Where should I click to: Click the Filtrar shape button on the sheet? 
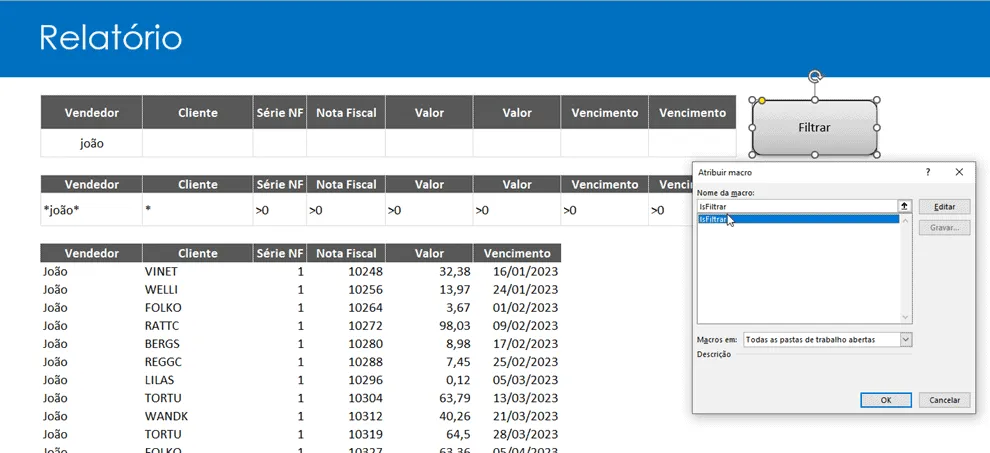coord(814,127)
